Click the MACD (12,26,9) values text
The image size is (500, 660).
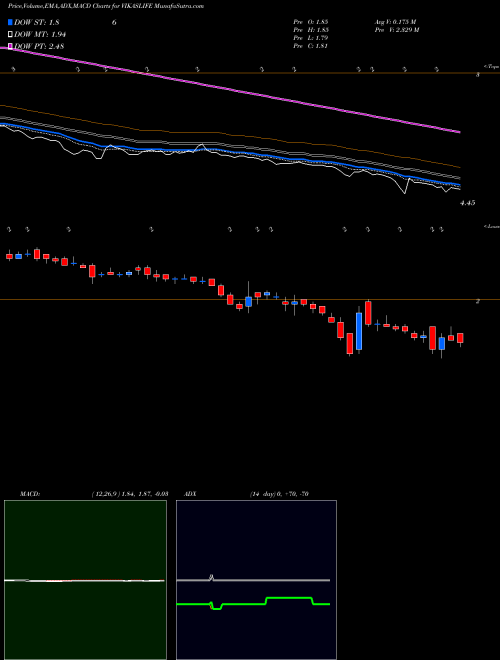click(x=130, y=494)
